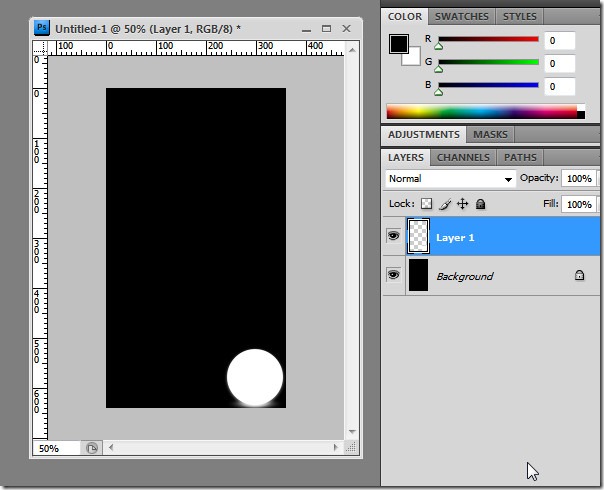
Task: Click the Background layer padlock icon
Action: point(579,275)
